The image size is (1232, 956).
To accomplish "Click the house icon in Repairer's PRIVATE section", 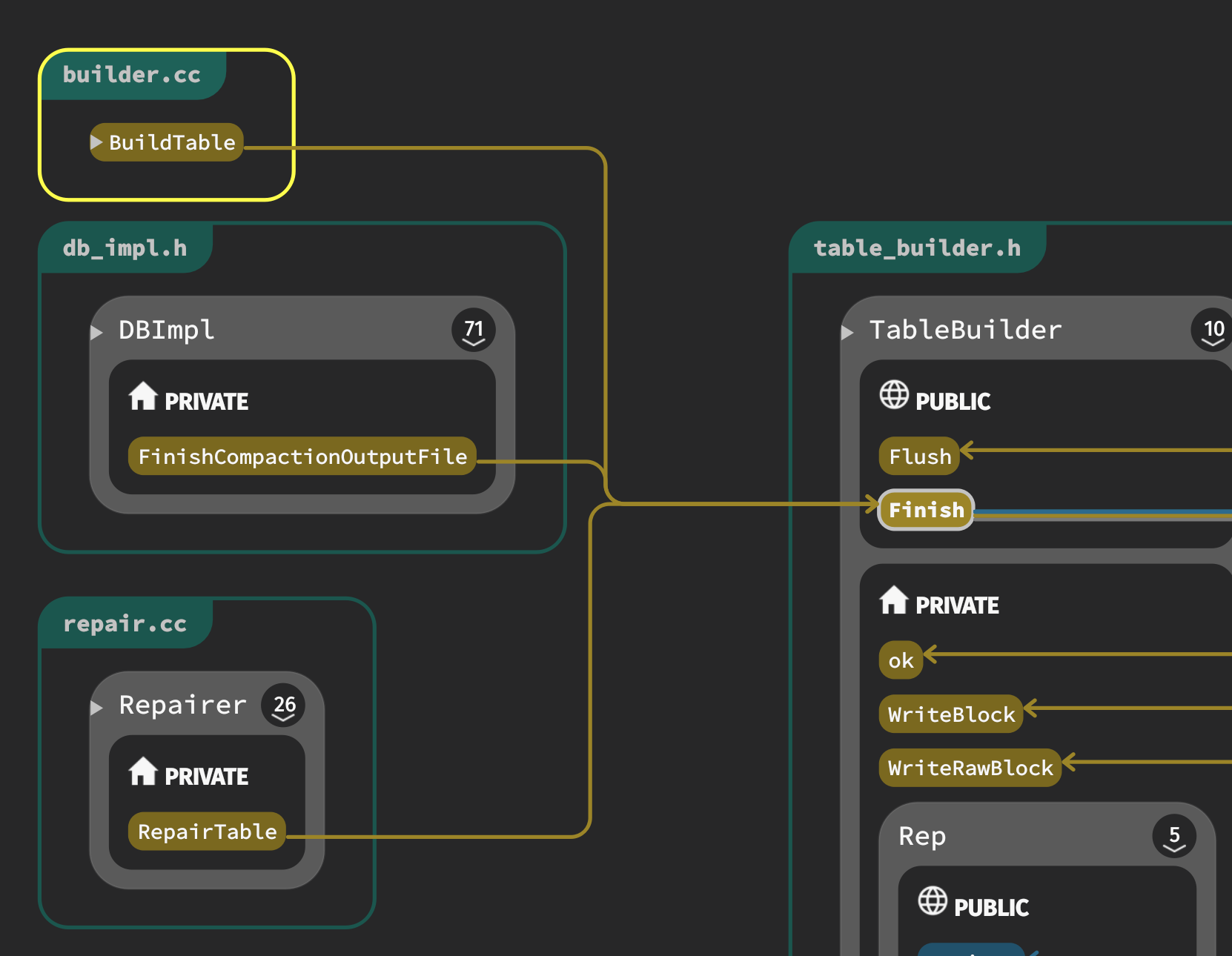I will click(142, 771).
